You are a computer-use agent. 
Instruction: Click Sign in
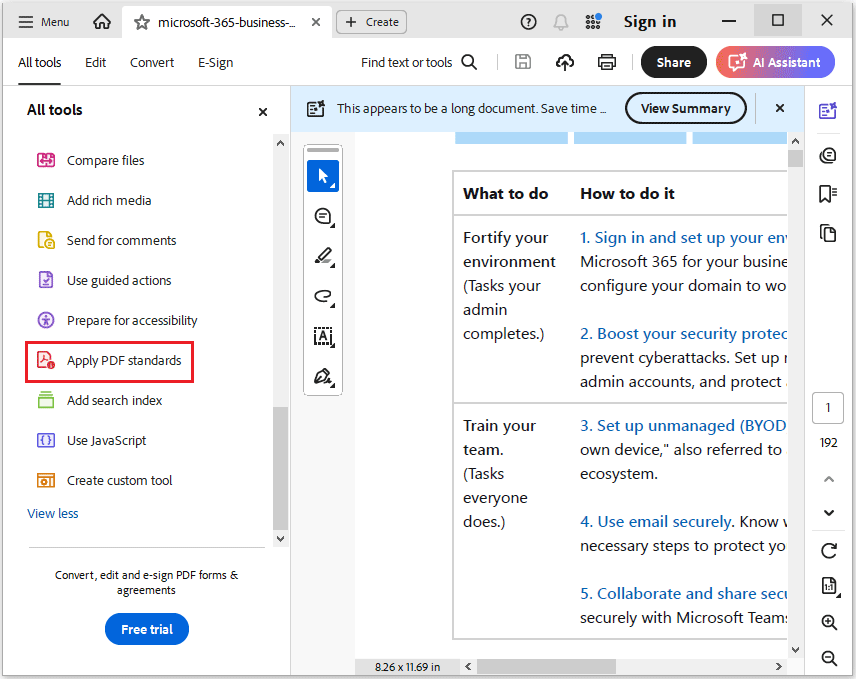tap(650, 22)
